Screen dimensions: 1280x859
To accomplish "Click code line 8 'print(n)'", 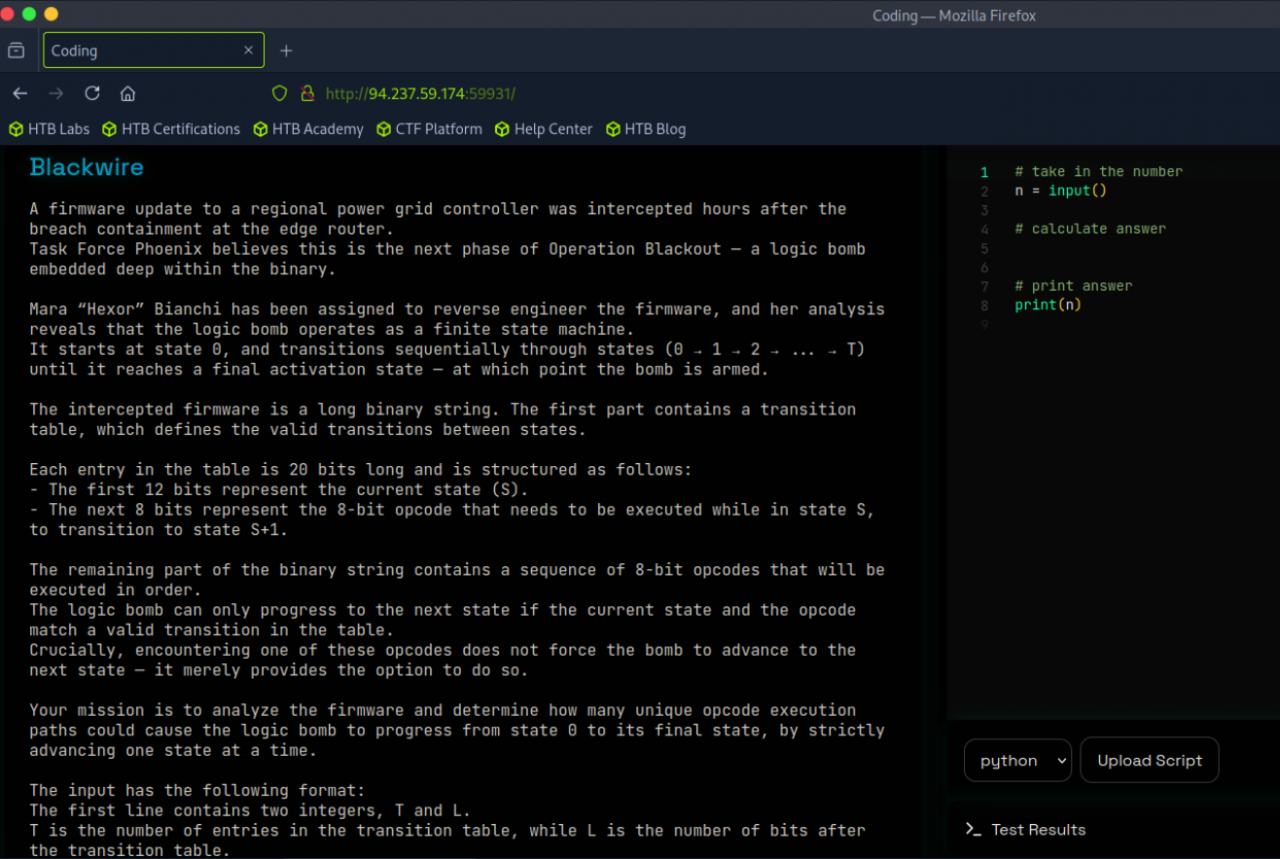I will (1048, 304).
